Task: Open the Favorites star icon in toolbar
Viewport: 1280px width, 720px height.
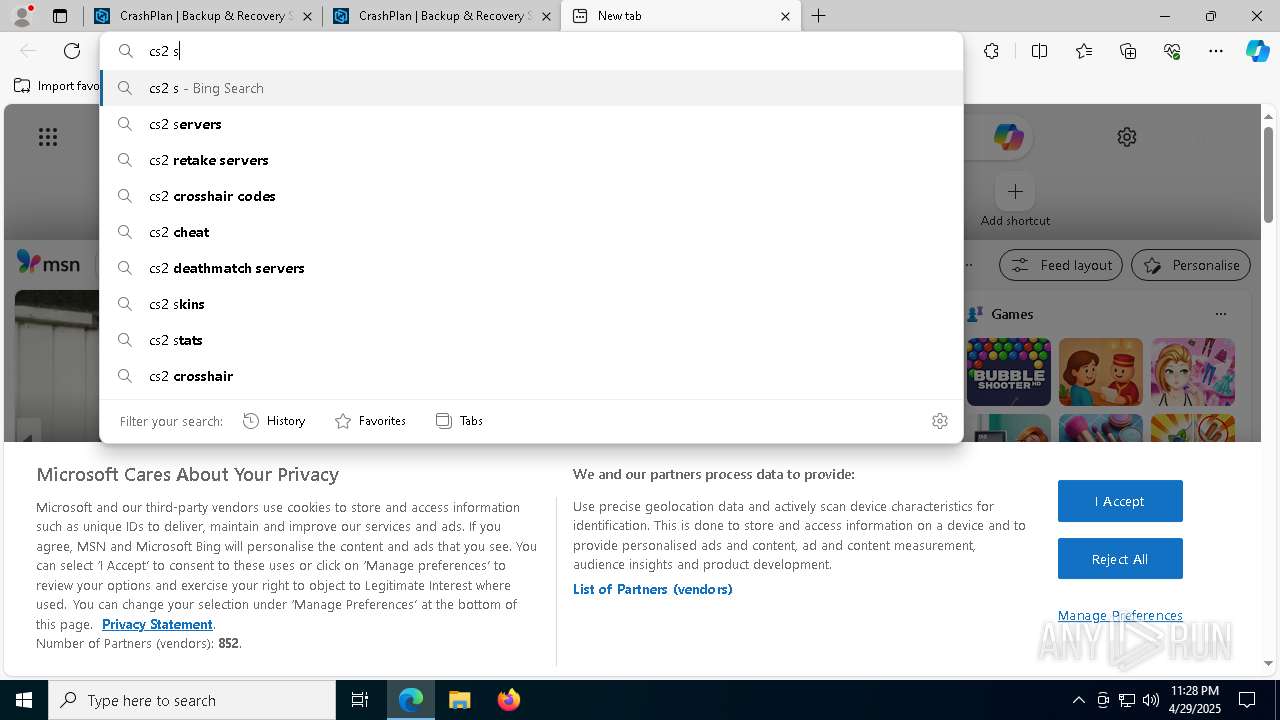Action: pos(1084,51)
